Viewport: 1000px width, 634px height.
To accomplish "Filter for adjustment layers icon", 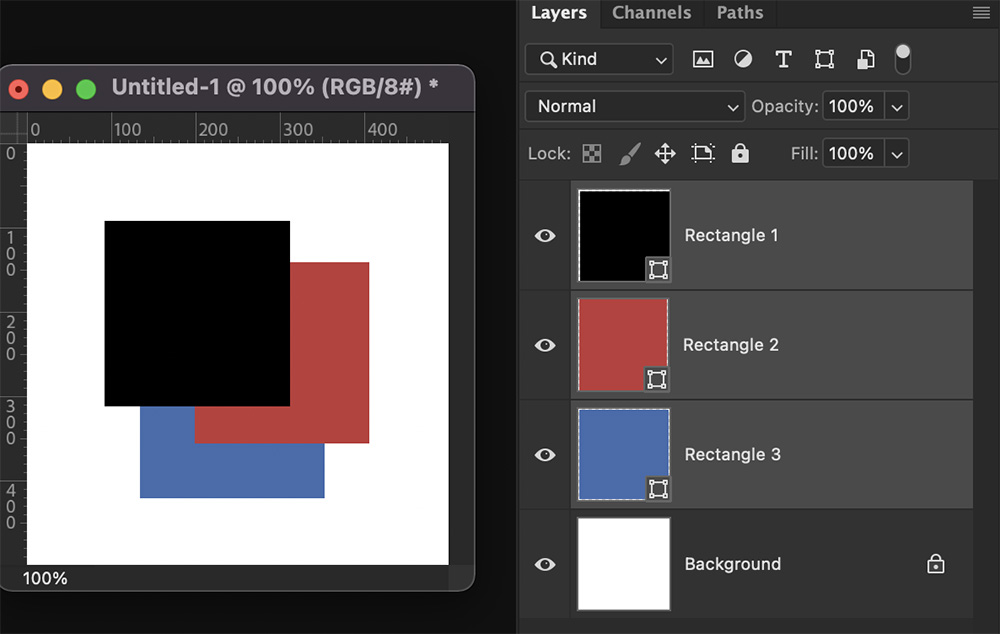I will 743,59.
